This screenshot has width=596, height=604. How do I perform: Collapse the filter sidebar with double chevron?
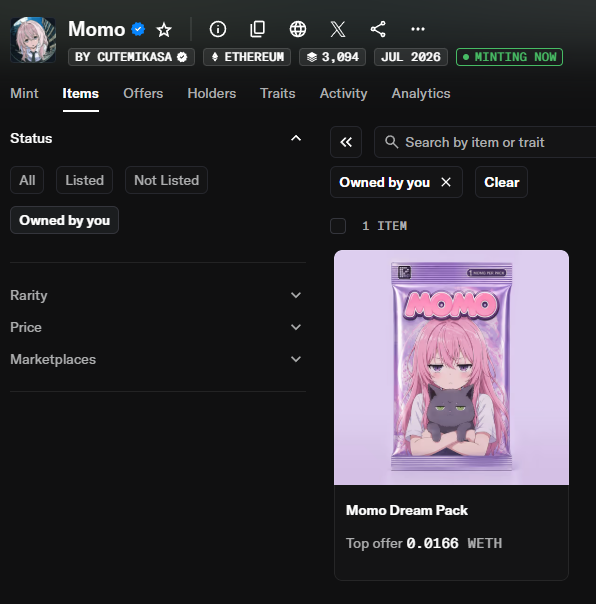click(x=346, y=142)
